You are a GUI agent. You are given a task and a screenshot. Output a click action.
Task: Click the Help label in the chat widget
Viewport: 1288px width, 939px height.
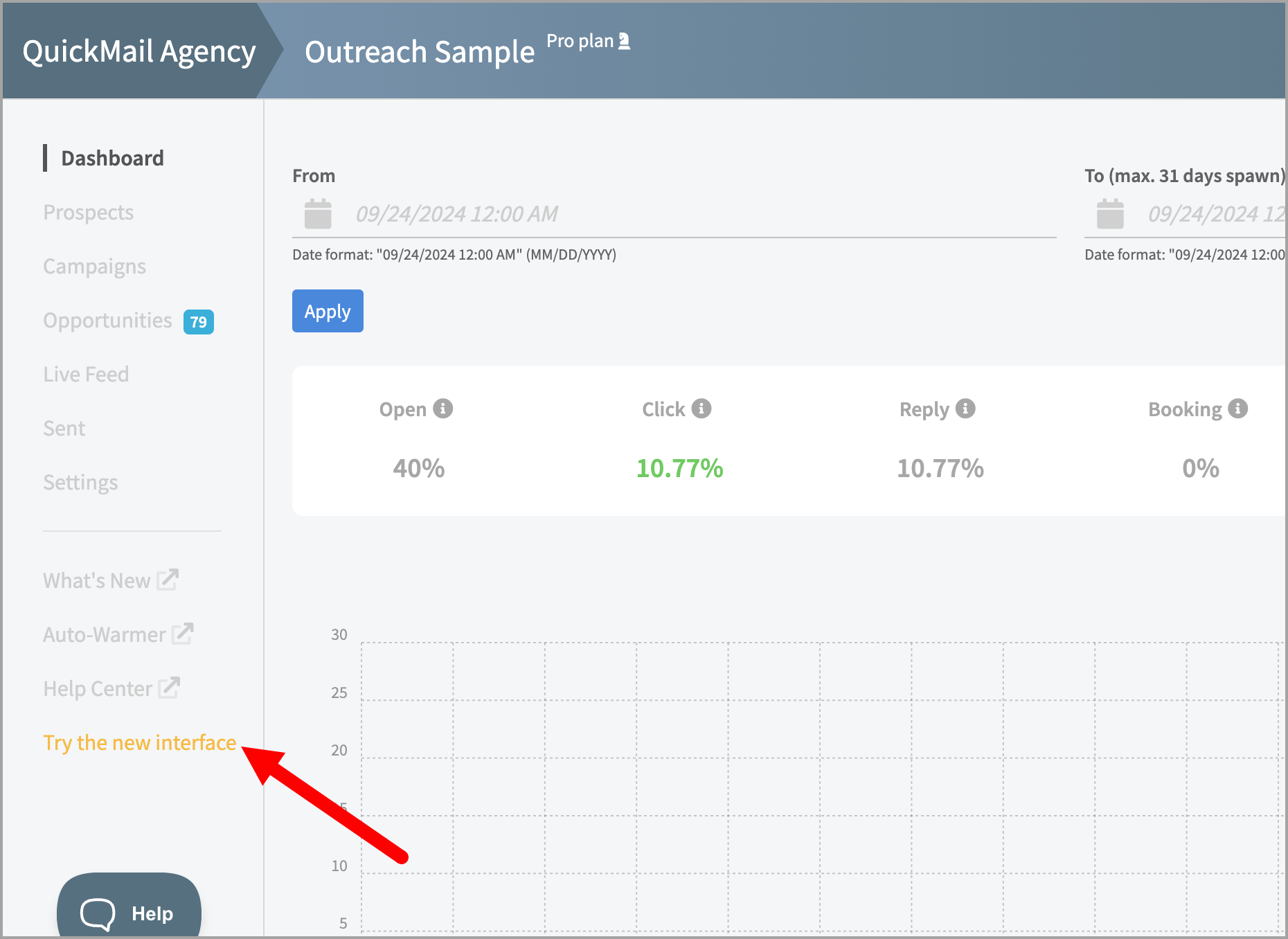[152, 914]
